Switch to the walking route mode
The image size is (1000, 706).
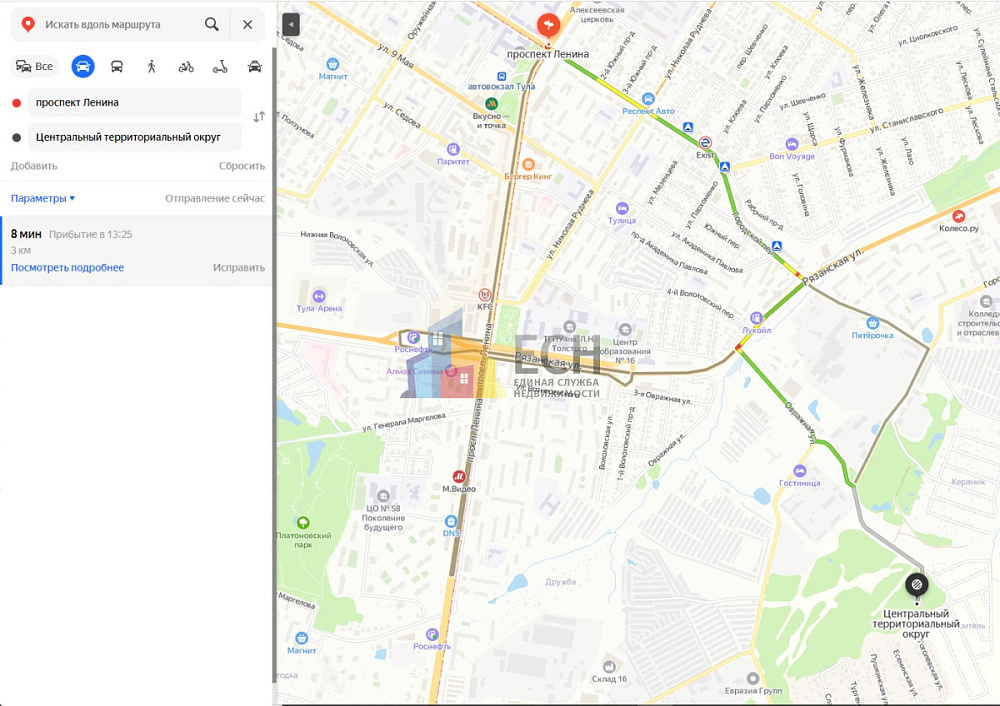pos(151,67)
